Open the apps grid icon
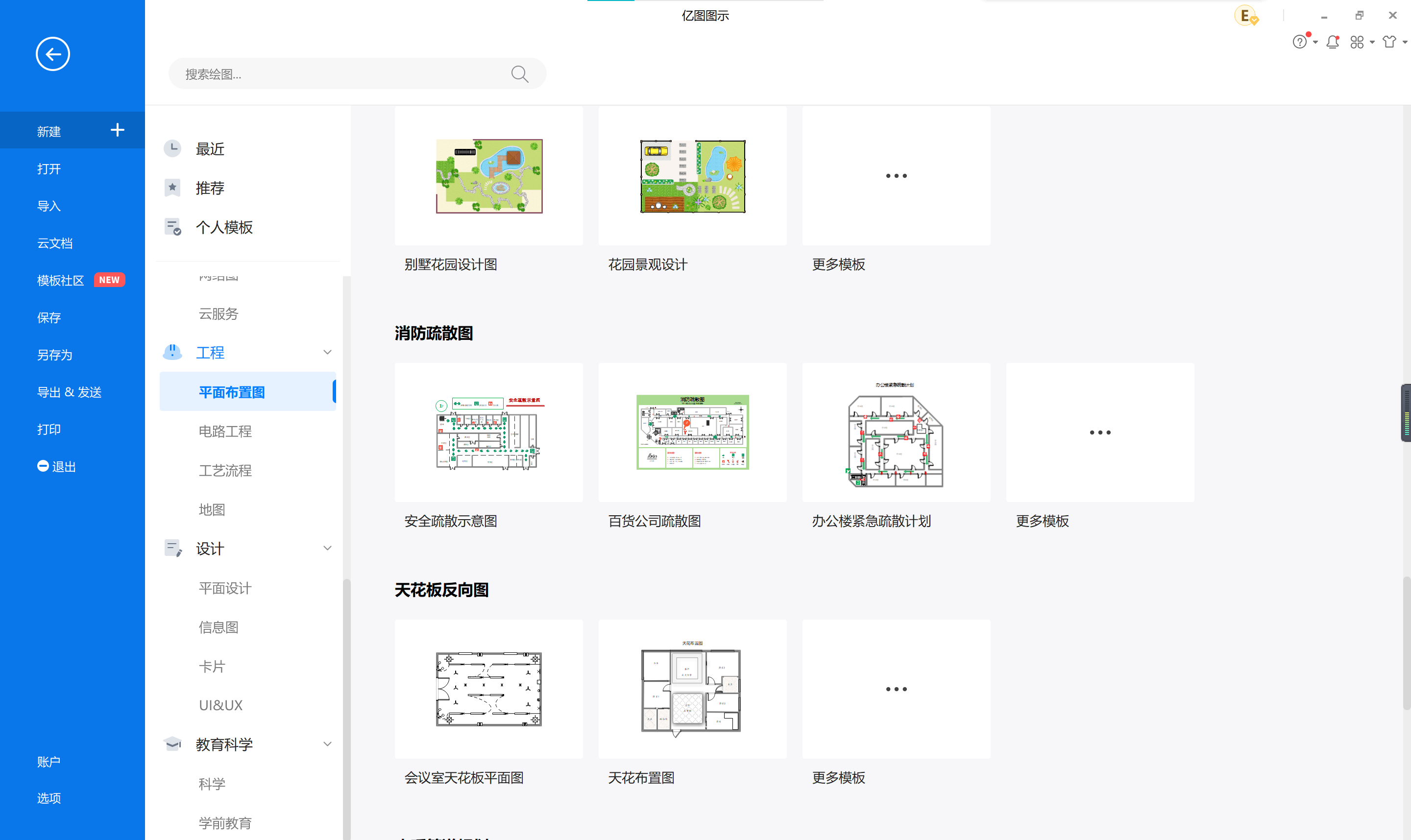The height and width of the screenshot is (840, 1411). (1357, 42)
